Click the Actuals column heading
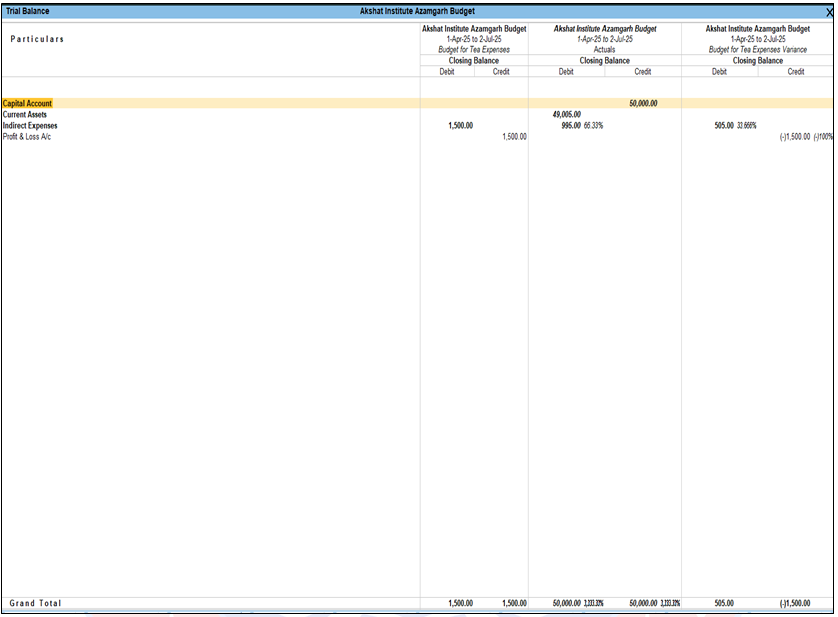Screen dimensions: 838x617 (604, 49)
